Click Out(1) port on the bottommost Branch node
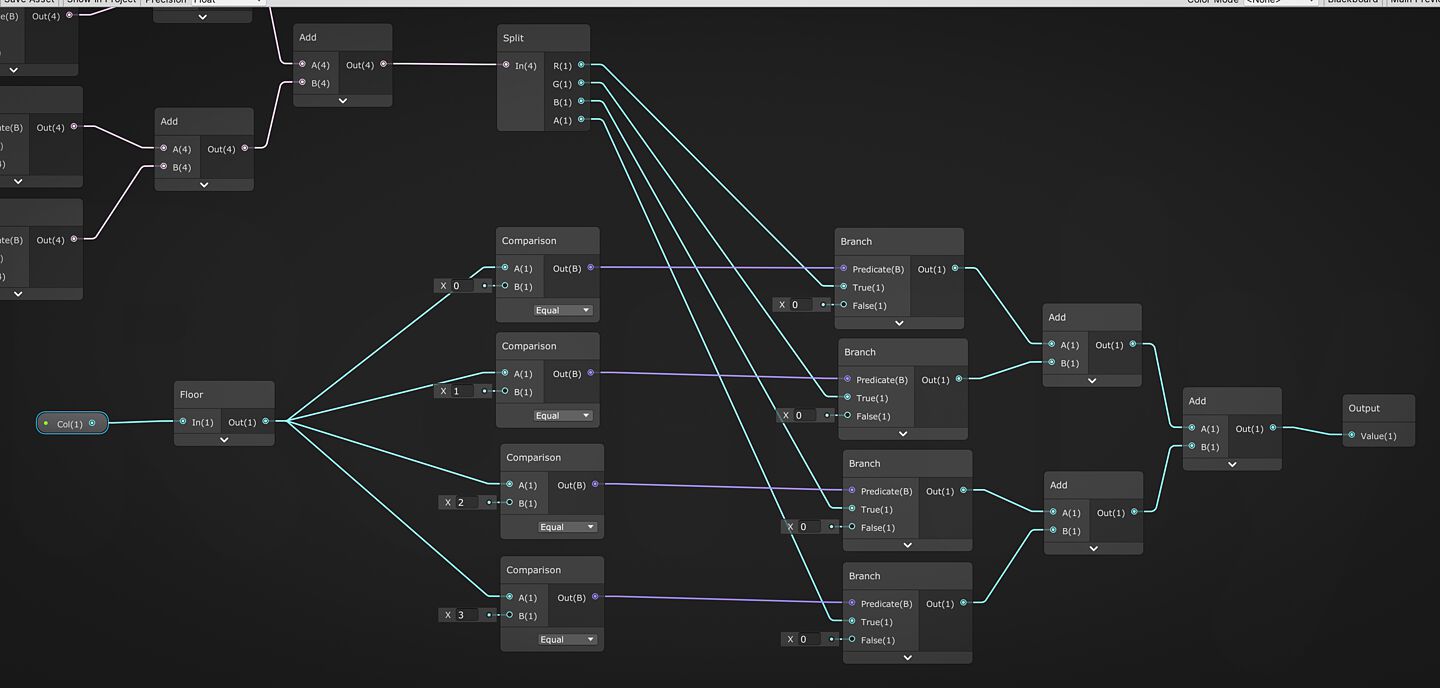The width and height of the screenshot is (1440, 688). 963,603
